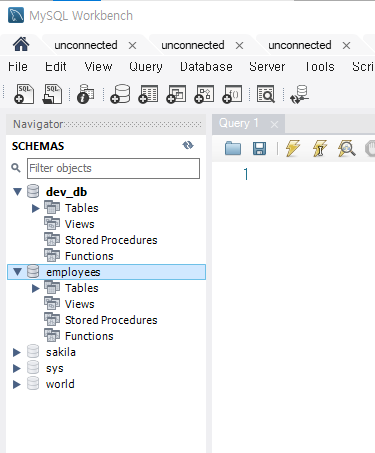Click the dev_db database icon
The height and width of the screenshot is (453, 375).
pos(33,191)
